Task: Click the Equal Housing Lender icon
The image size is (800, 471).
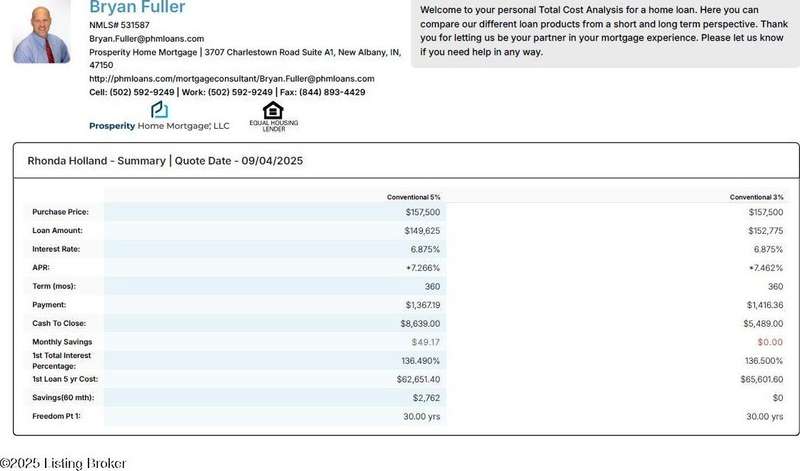Action: 273,115
